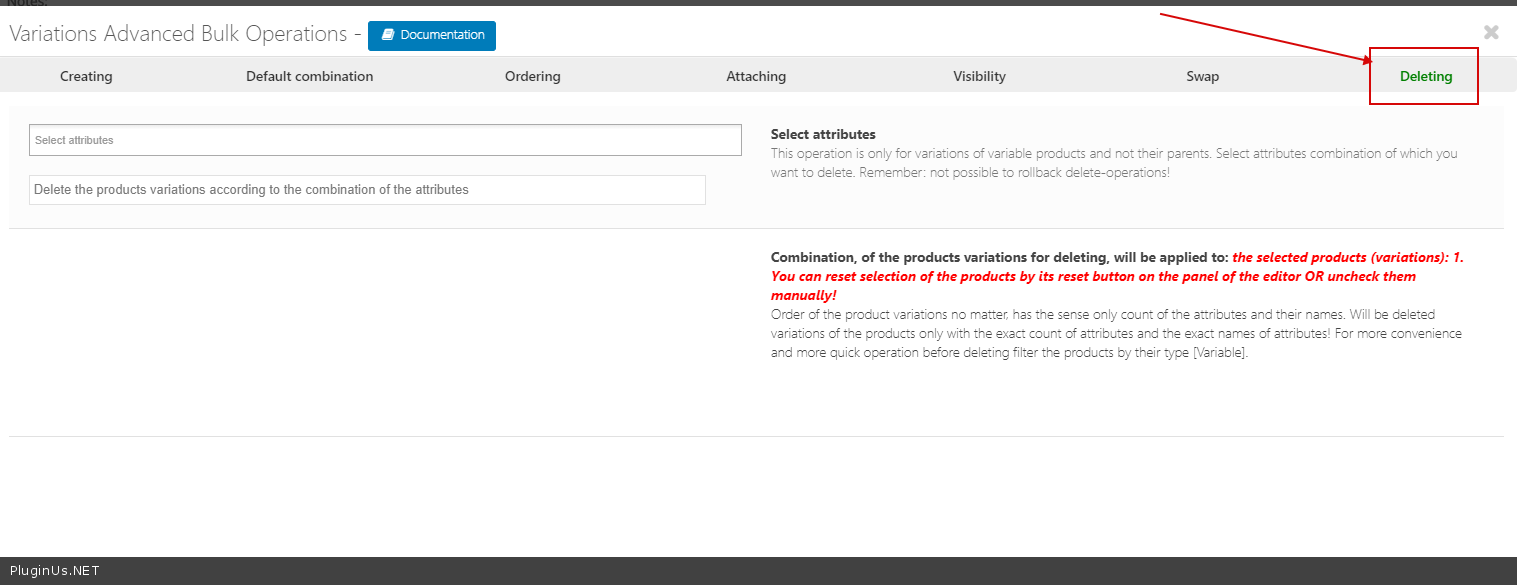Click the book icon beside Documentation
The image size is (1517, 585).
pos(388,35)
